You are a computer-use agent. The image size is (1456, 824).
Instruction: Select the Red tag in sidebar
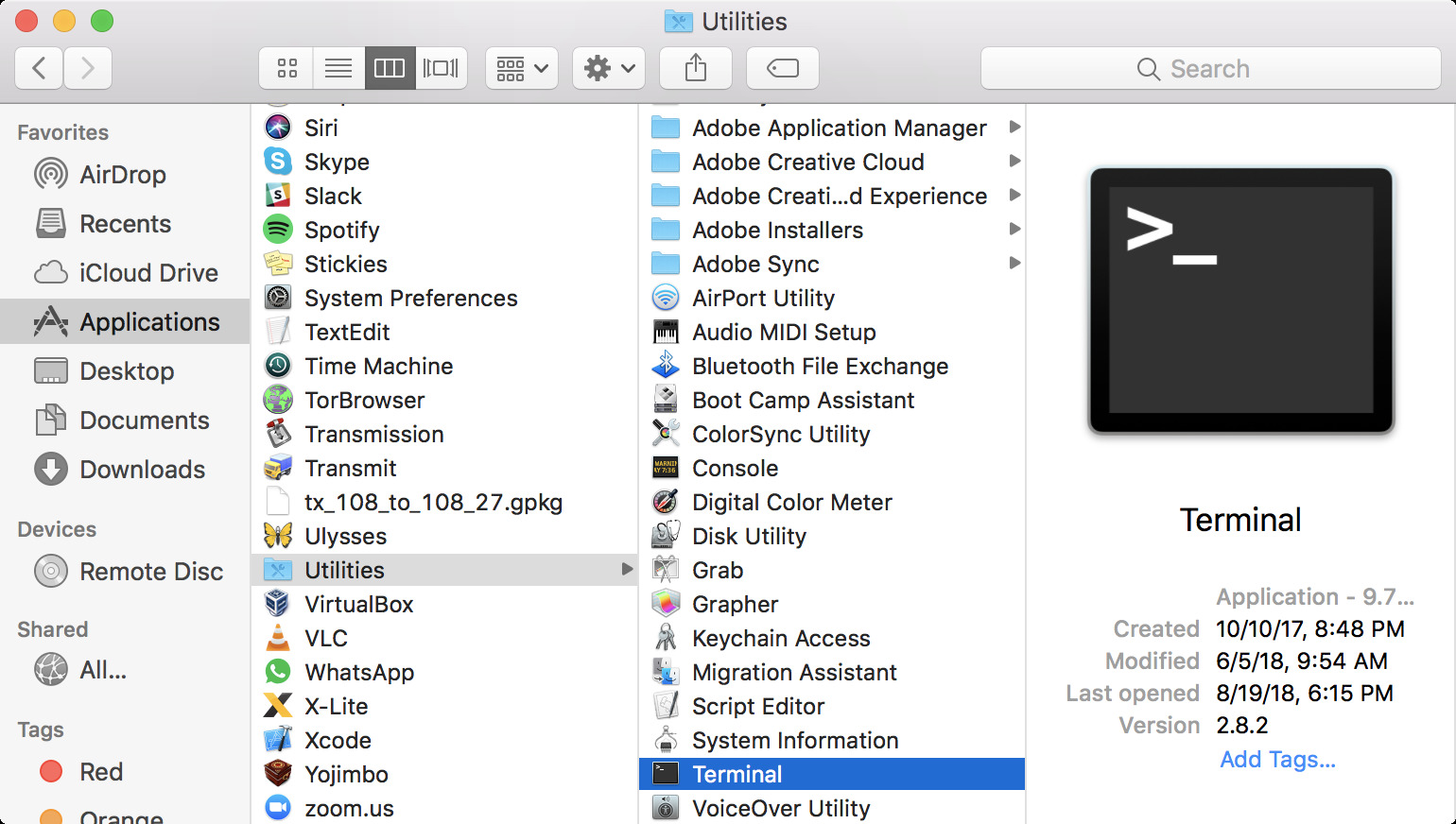tap(100, 772)
